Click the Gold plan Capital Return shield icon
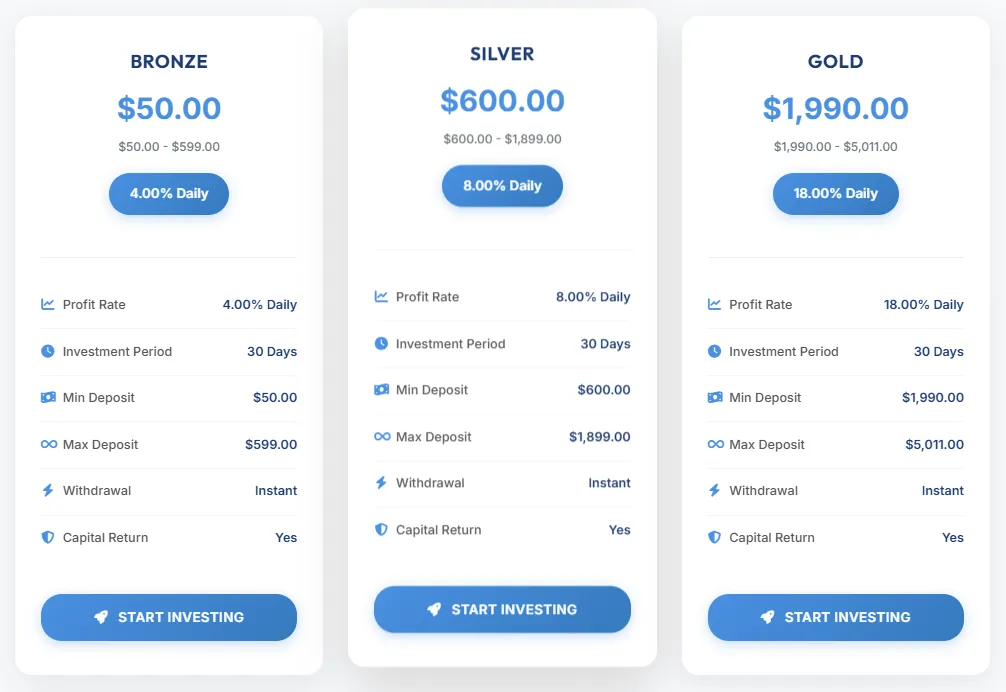The height and width of the screenshot is (692, 1006). [x=714, y=537]
